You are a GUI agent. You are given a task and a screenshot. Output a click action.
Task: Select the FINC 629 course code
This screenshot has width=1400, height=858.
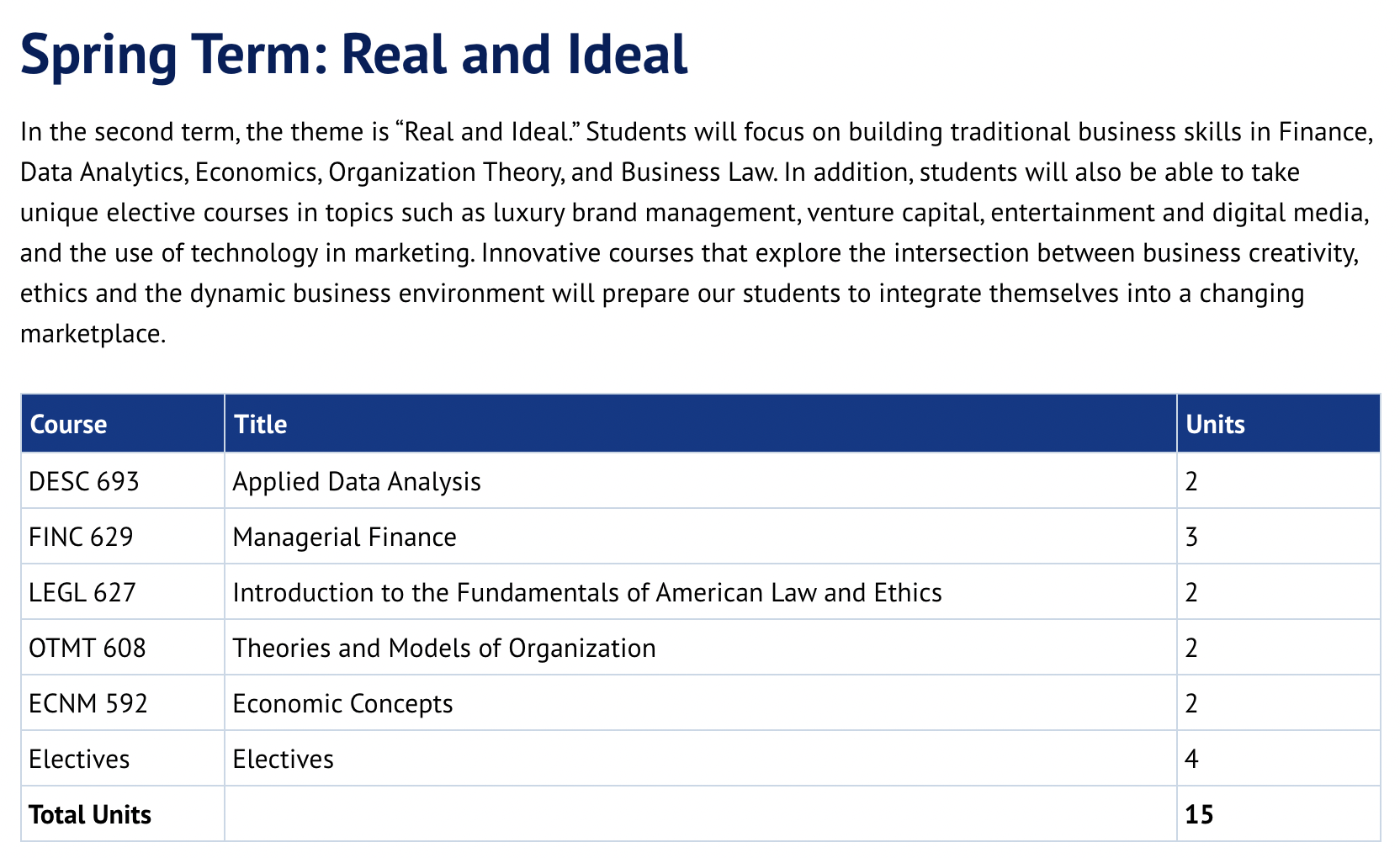[x=81, y=537]
